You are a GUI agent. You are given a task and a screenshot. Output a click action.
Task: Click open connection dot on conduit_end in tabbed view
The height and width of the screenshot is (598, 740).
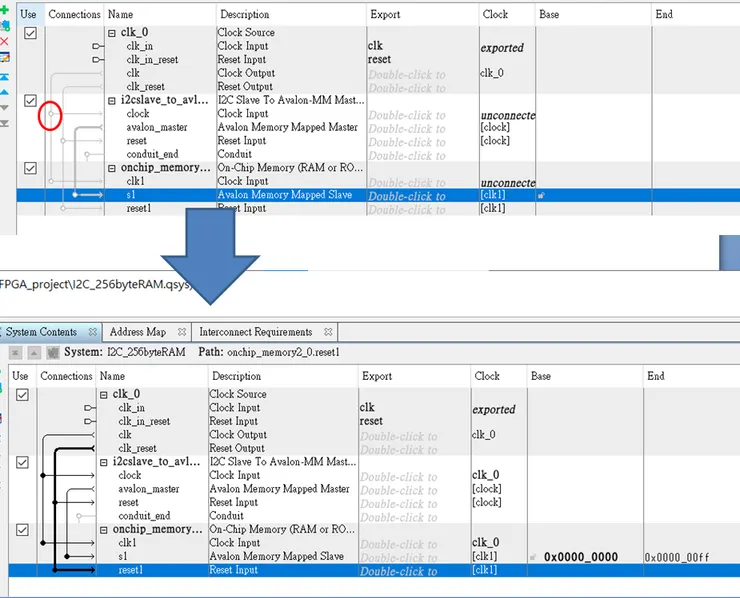click(x=79, y=516)
